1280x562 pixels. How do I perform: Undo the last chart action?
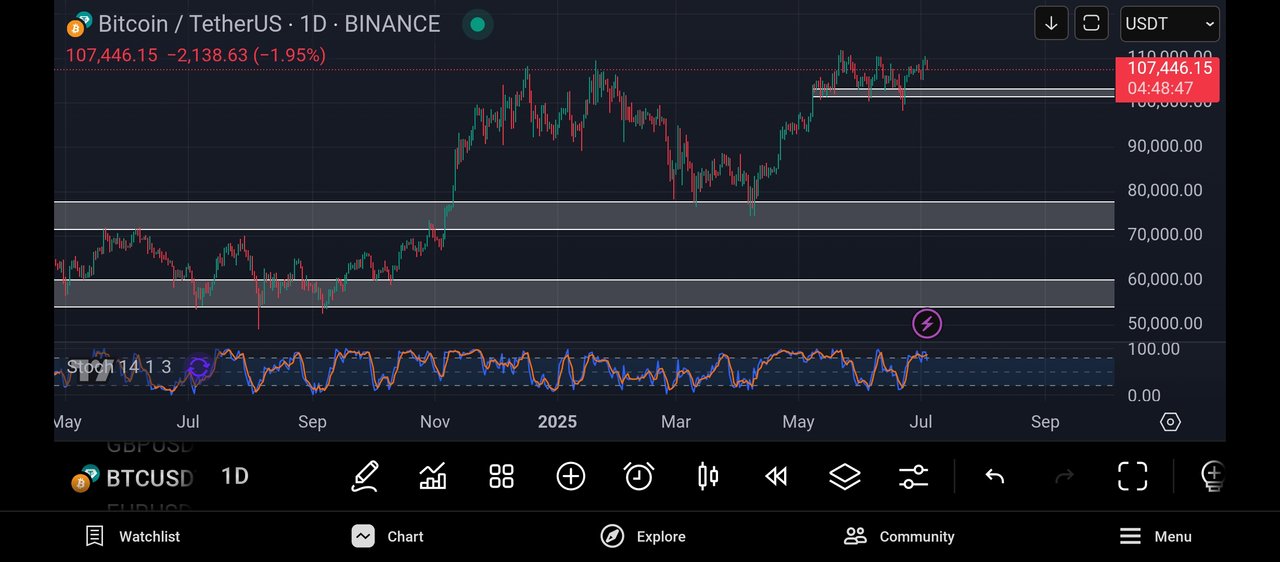994,477
